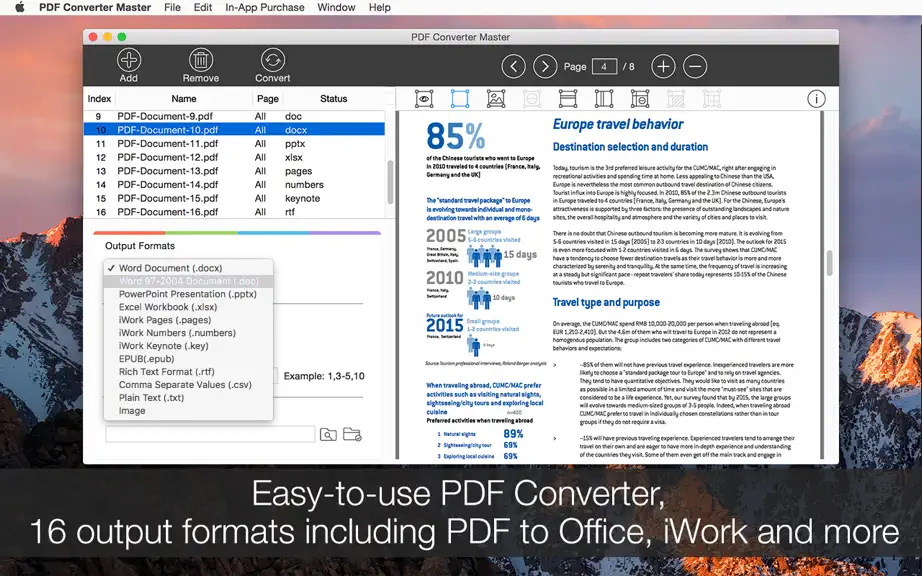Open the PDF Converter Master menu
922x576 pixels.
coord(95,7)
